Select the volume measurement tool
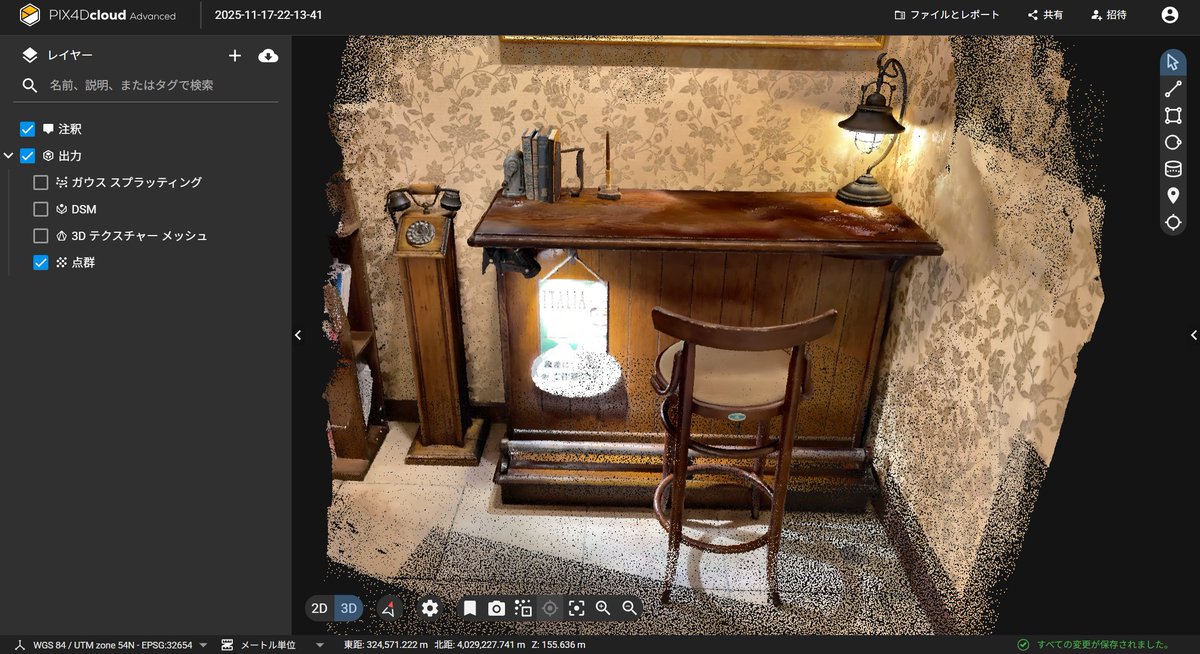This screenshot has width=1200, height=654. [x=1172, y=168]
